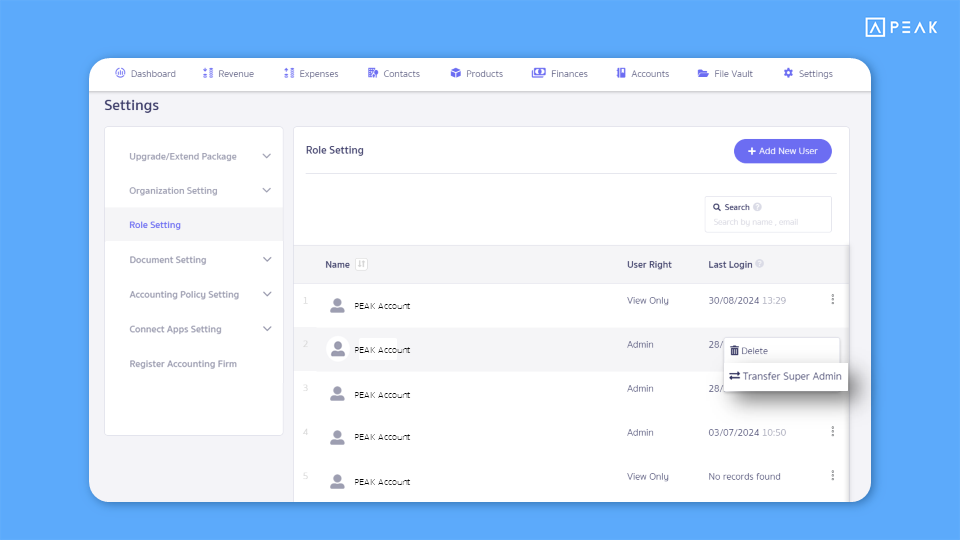Click the help icon beside Last Login
The image size is (960, 540).
[760, 264]
